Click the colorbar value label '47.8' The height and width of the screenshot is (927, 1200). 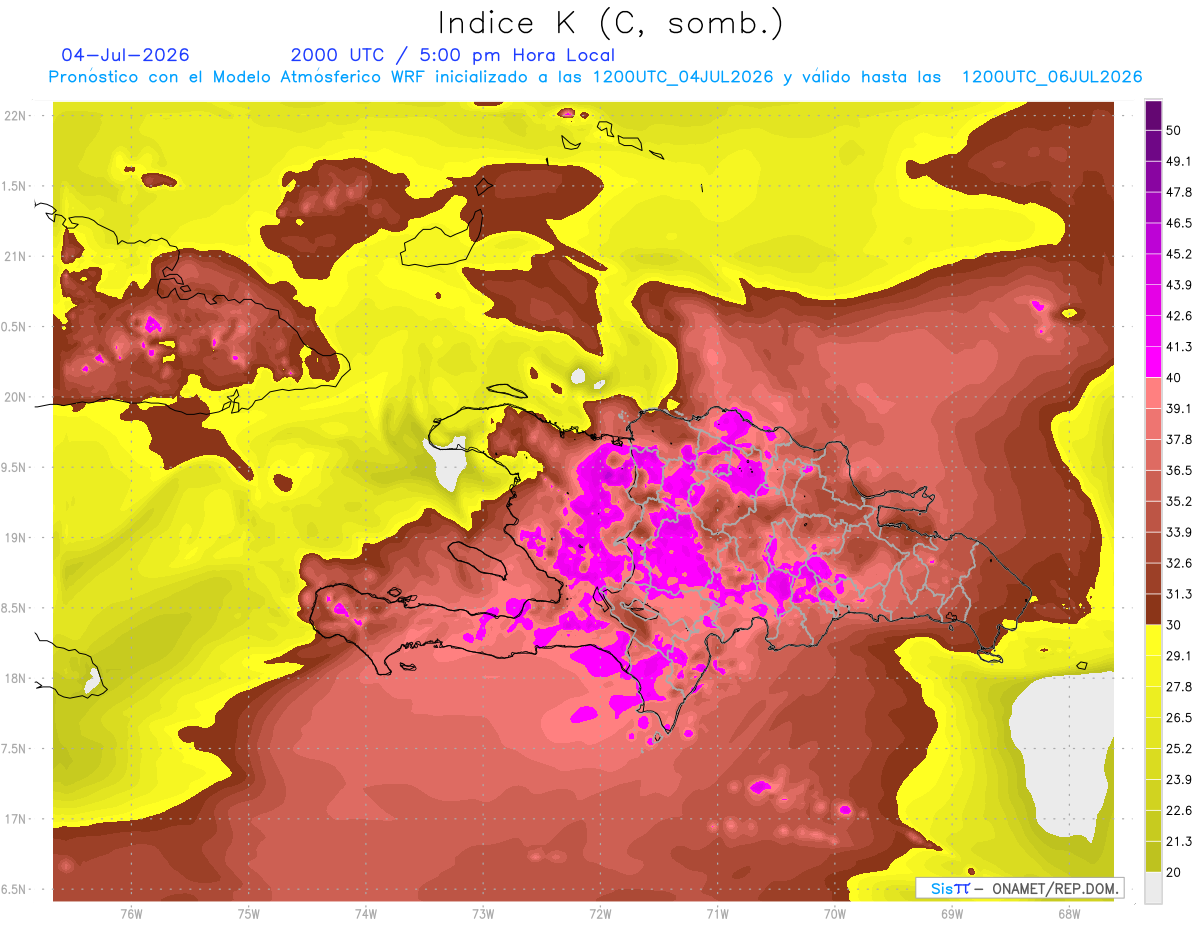point(1179,192)
